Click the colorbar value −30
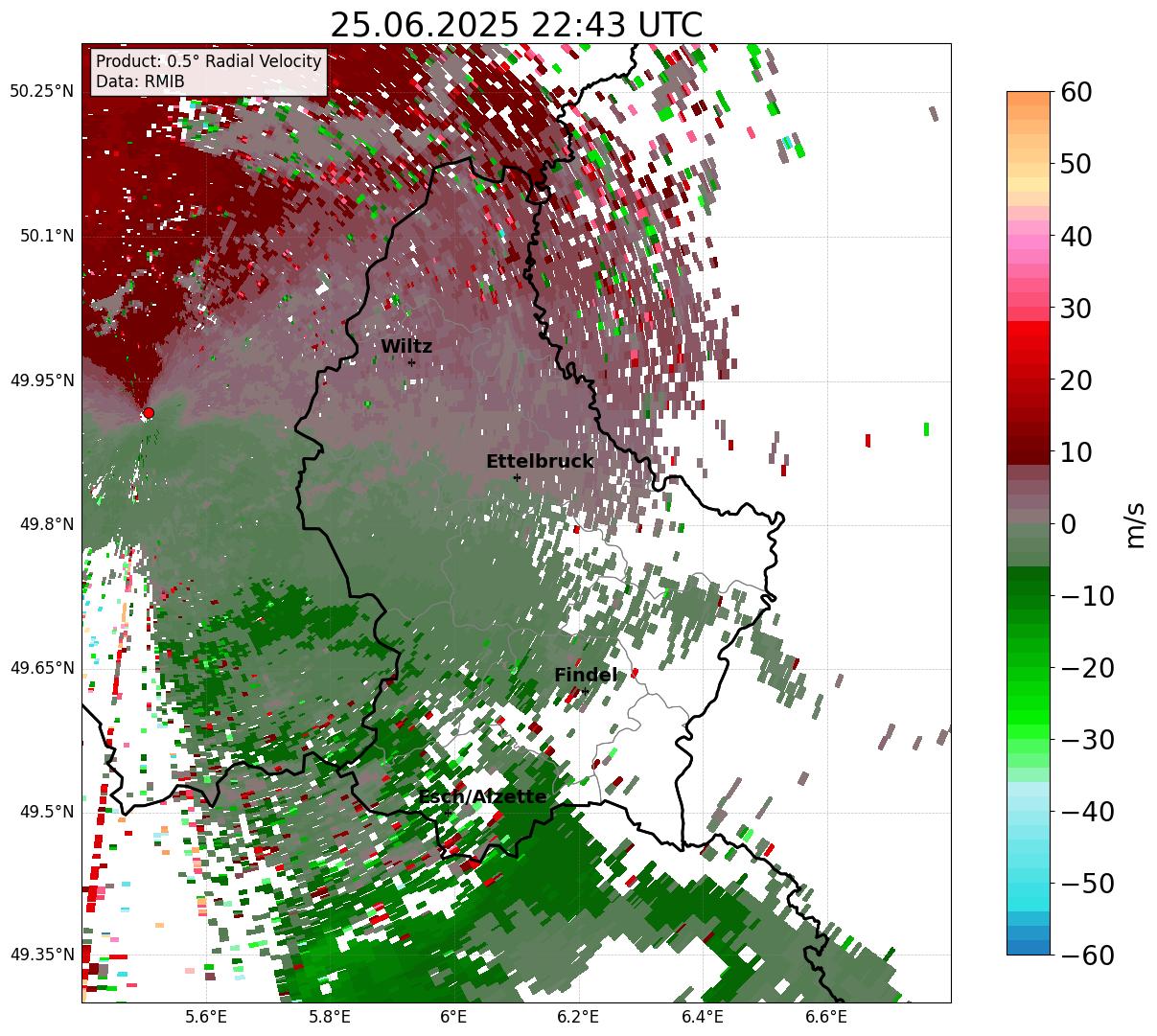1157x1036 pixels. (1088, 740)
